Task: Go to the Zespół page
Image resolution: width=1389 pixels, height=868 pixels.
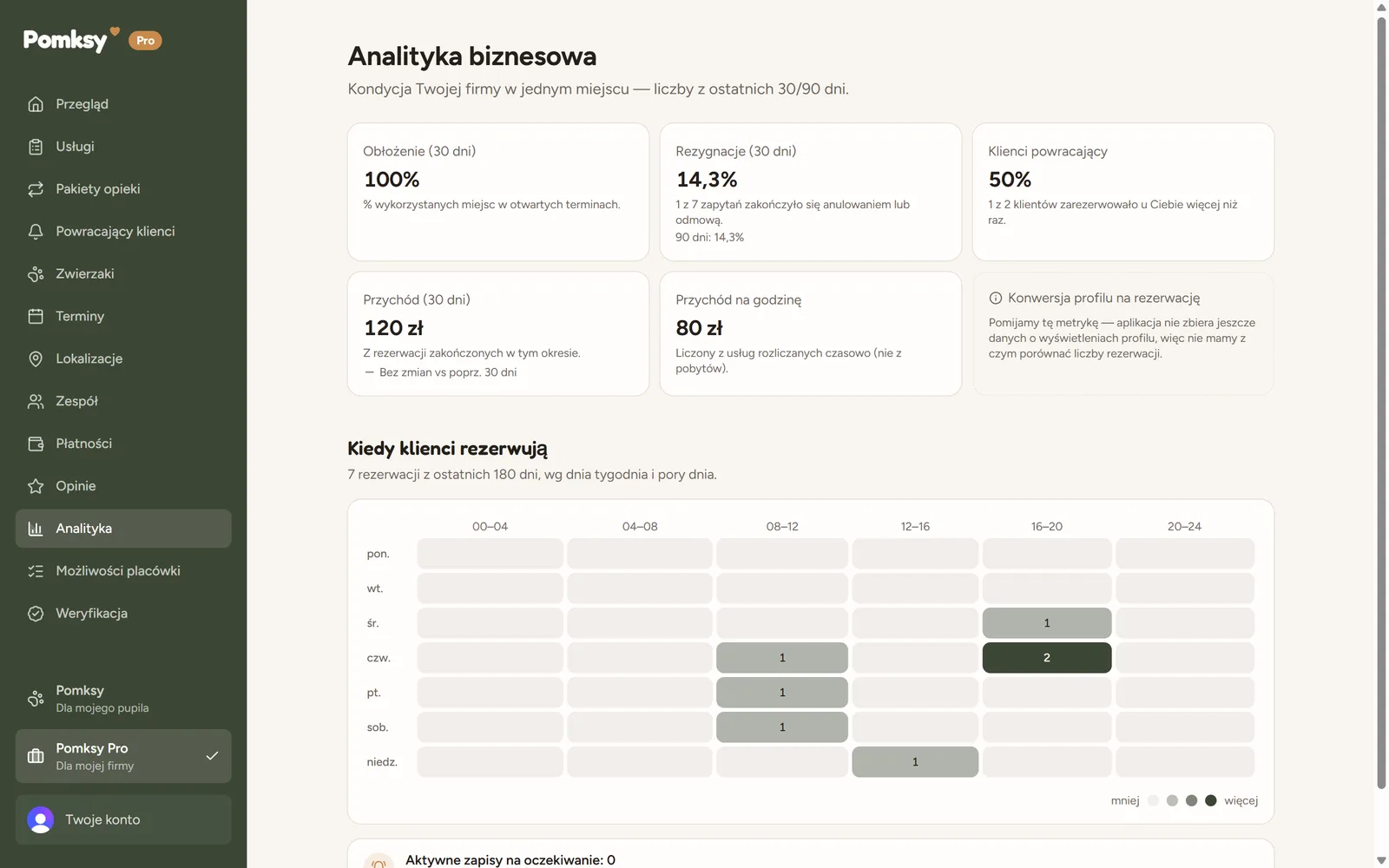Action: click(123, 401)
